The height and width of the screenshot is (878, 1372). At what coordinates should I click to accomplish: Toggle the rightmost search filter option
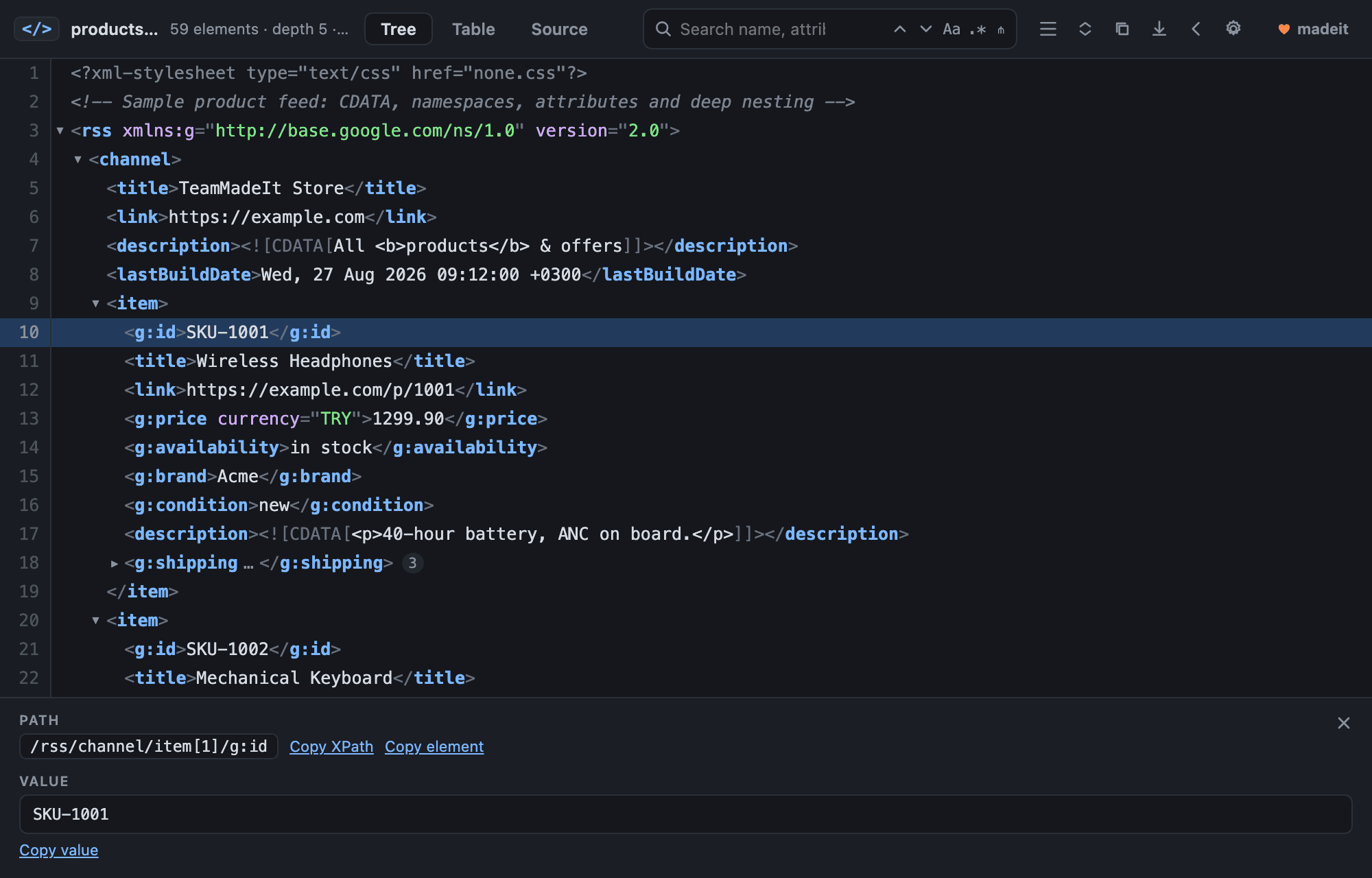click(1001, 29)
